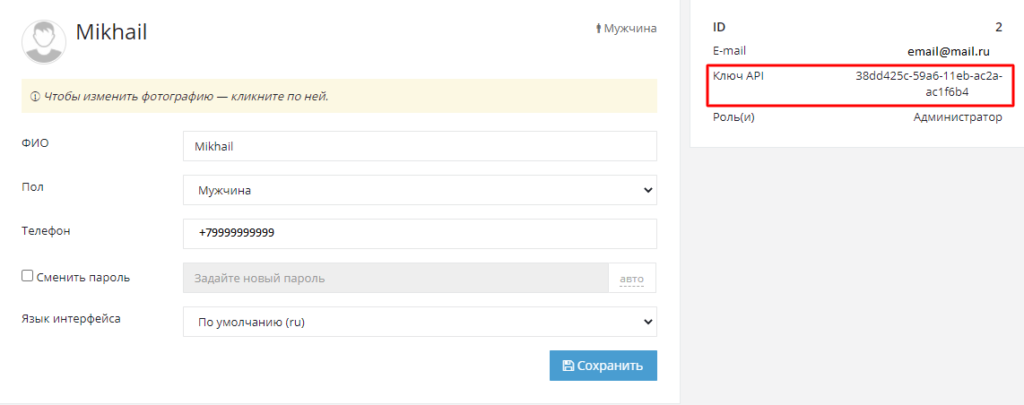This screenshot has height=405, width=1024.
Task: Expand the Язык интерфейса dropdown
Action: point(420,322)
